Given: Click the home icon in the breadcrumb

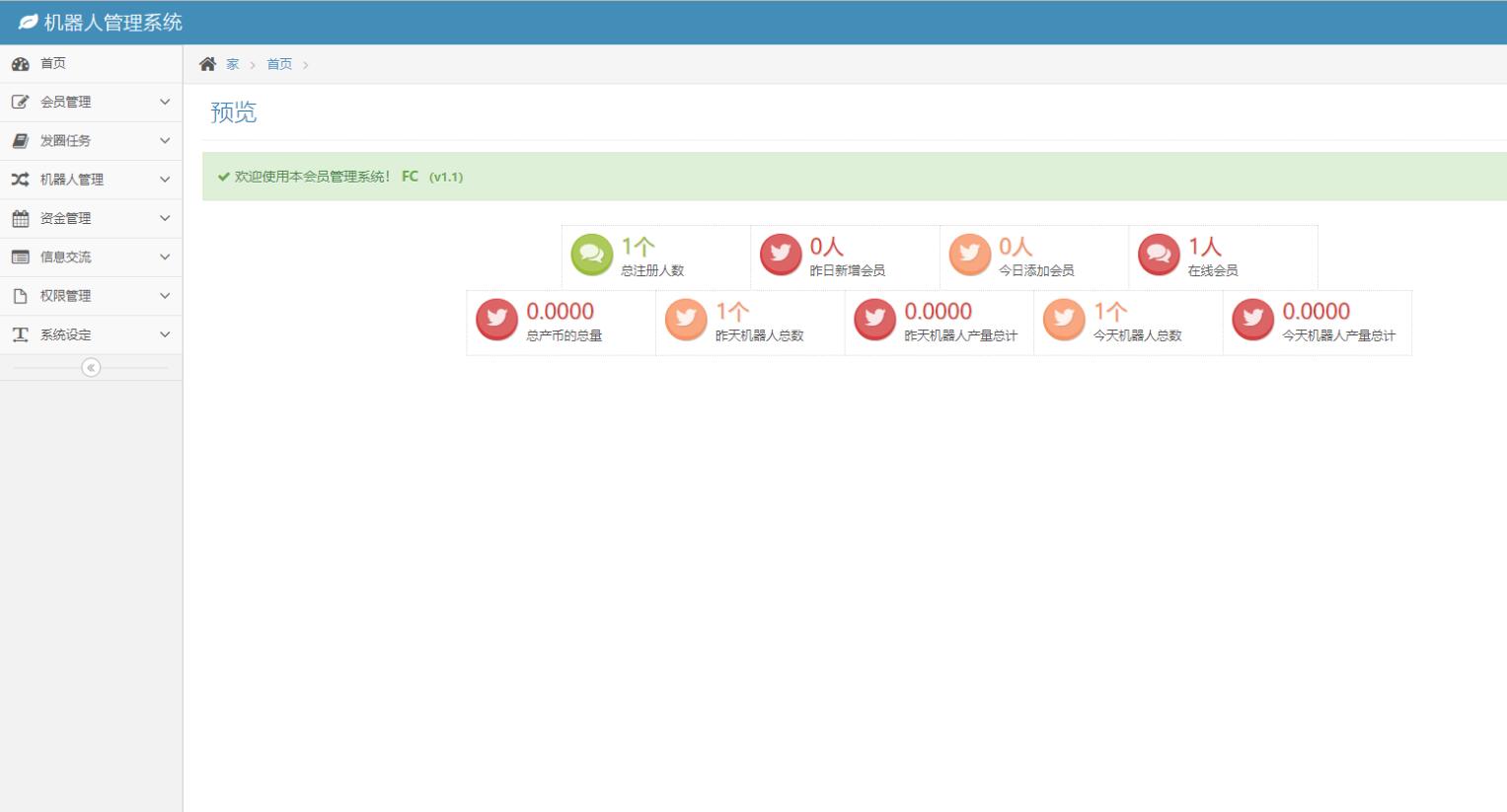Looking at the screenshot, I should [x=207, y=64].
